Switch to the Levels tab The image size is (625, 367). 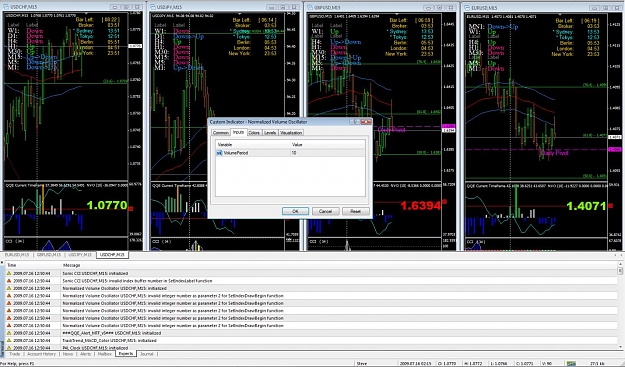(270, 133)
